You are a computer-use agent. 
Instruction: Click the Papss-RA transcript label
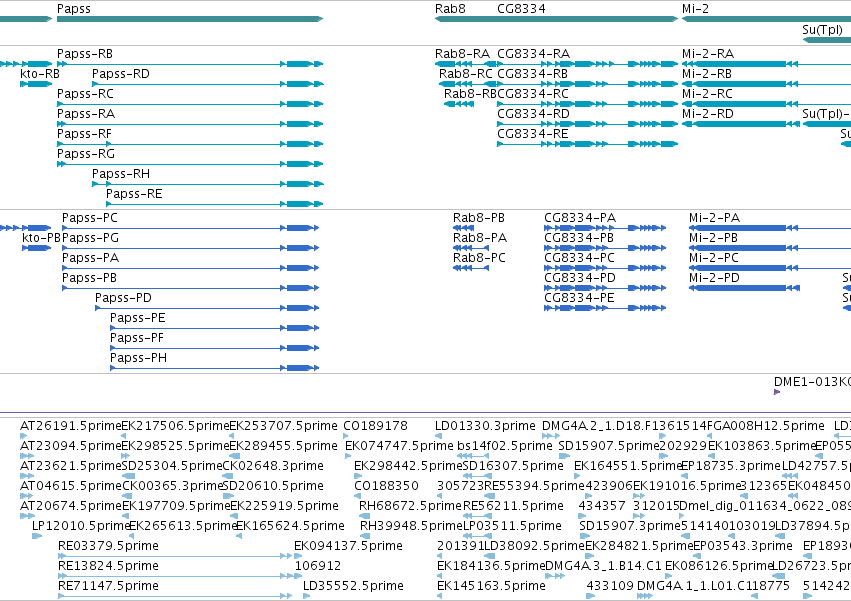[86, 114]
